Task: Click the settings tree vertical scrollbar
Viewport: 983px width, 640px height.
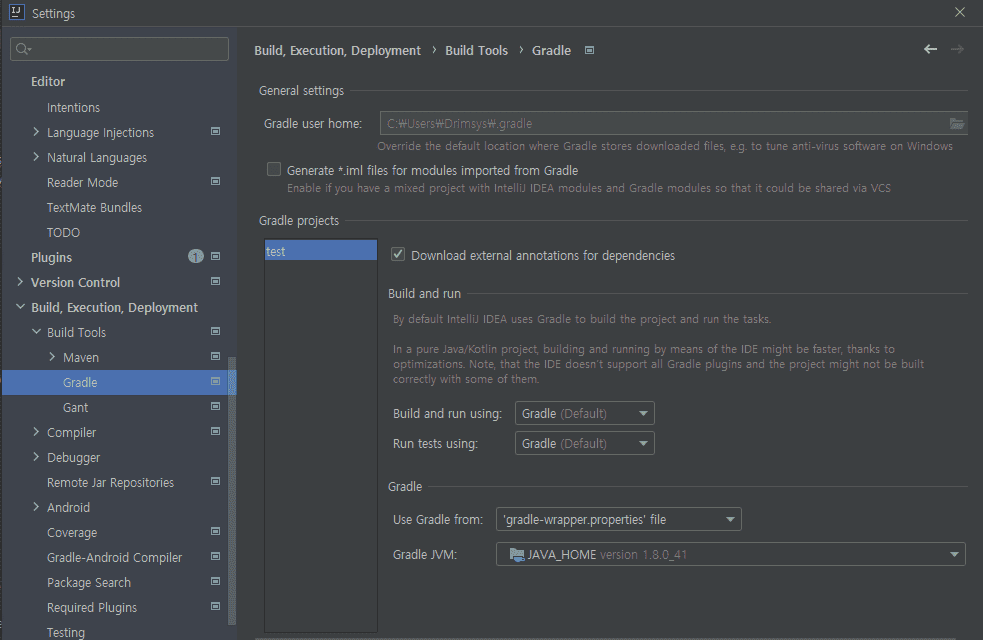Action: point(232,491)
